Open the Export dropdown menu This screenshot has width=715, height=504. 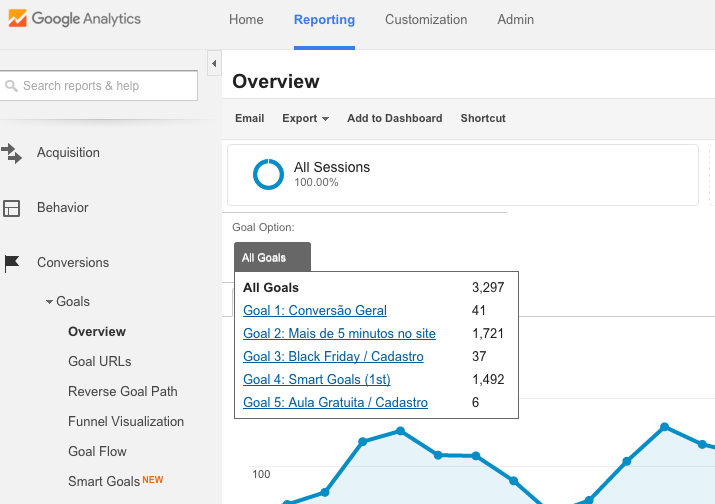pos(305,118)
